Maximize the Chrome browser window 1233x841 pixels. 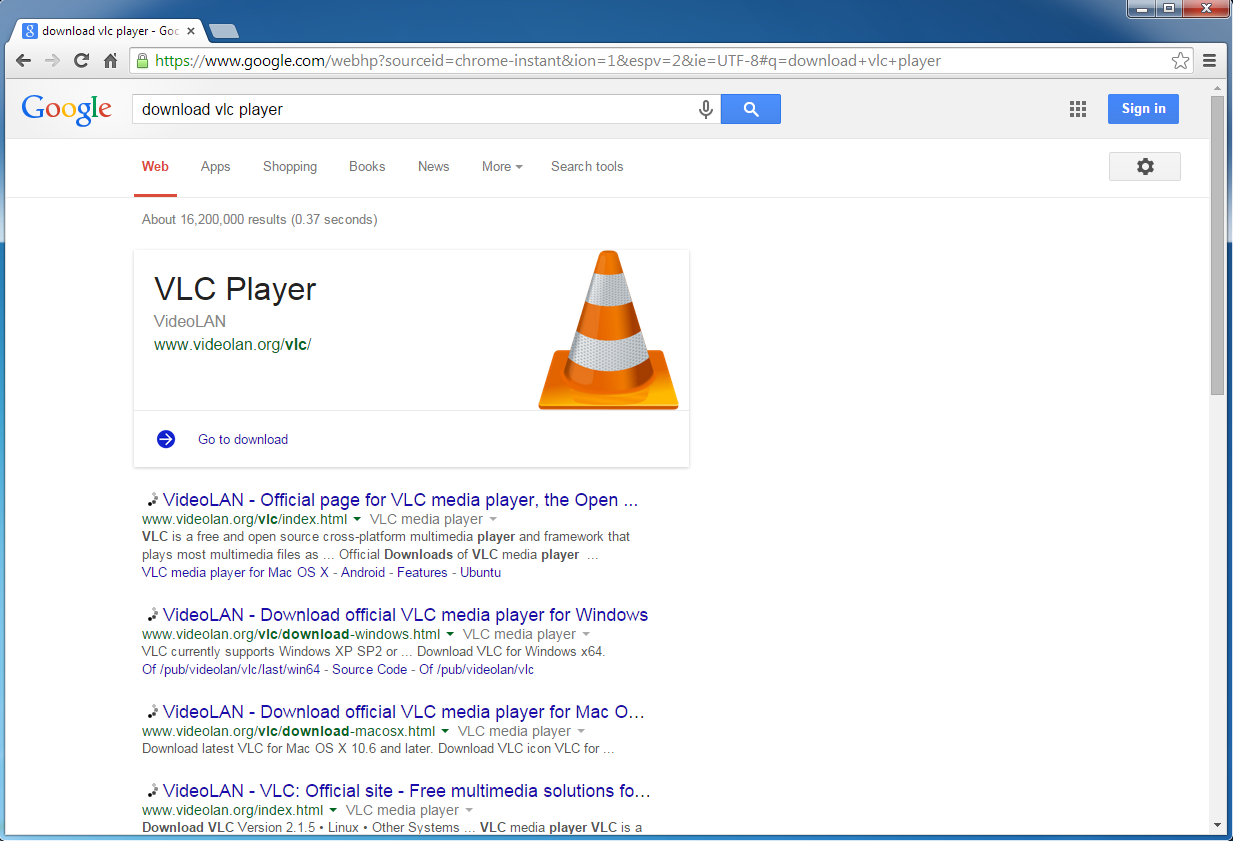(x=1168, y=9)
